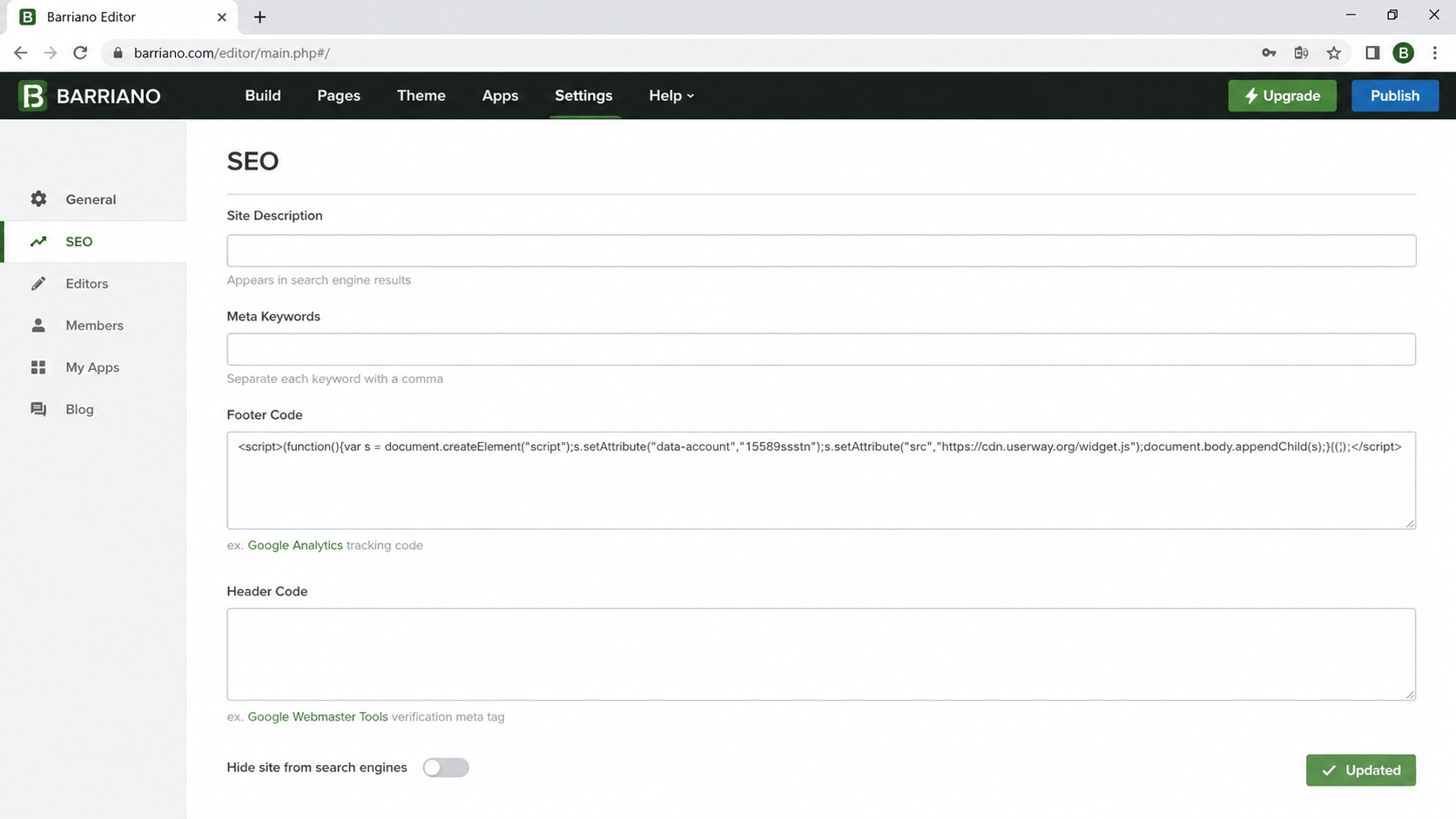The height and width of the screenshot is (819, 1456).
Task: Click the Meta Keywords input field
Action: [821, 349]
